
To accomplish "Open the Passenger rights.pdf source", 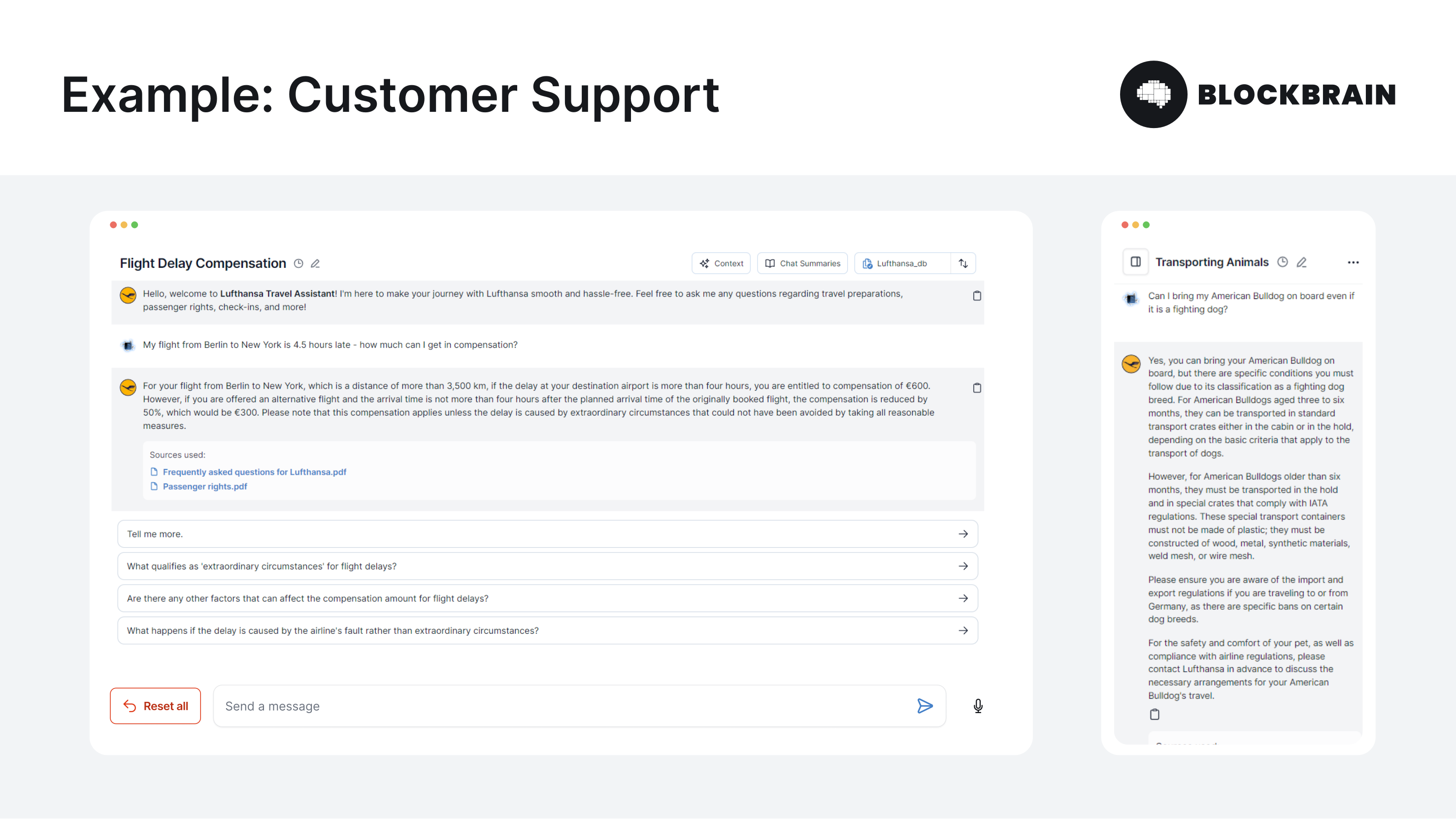I will (x=204, y=486).
